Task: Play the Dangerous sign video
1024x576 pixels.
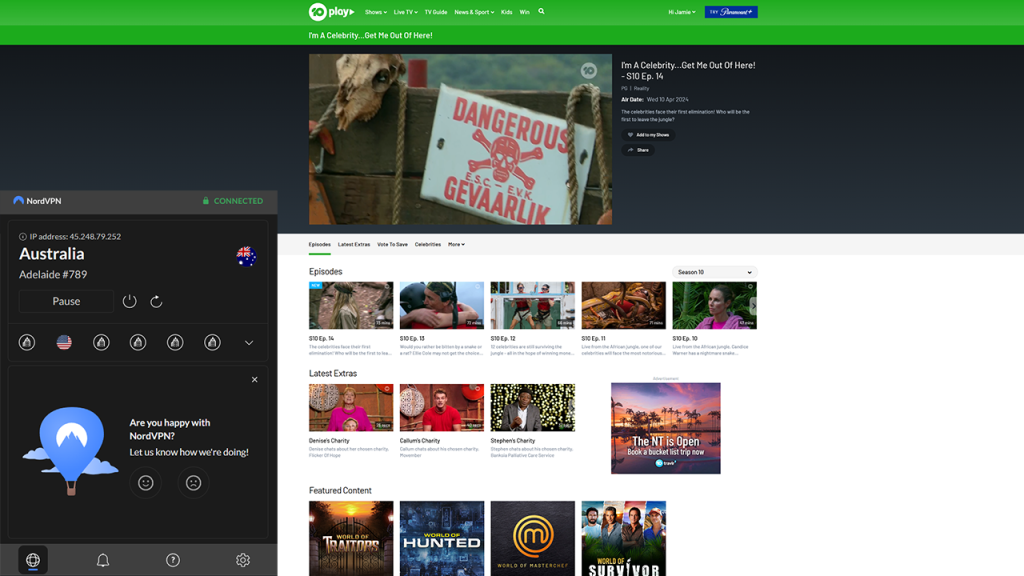Action: point(460,139)
